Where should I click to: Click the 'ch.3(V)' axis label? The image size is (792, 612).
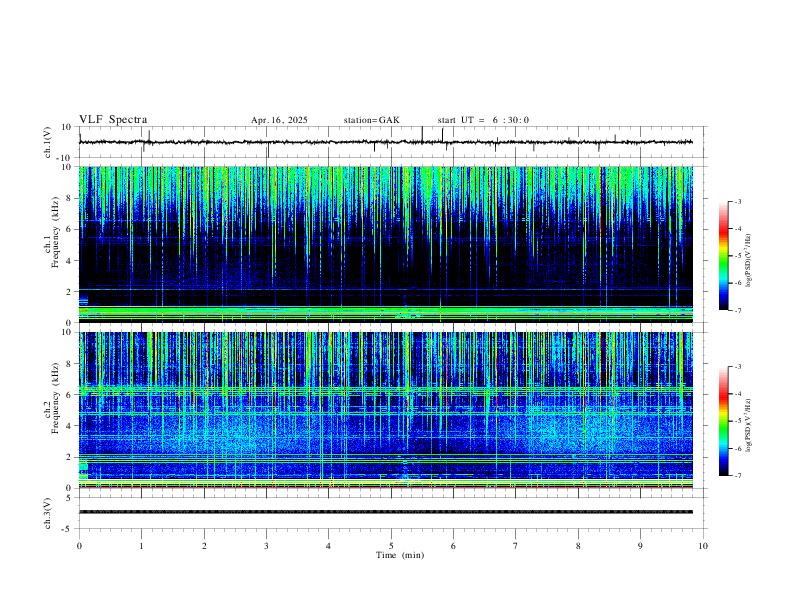pyautogui.click(x=48, y=514)
